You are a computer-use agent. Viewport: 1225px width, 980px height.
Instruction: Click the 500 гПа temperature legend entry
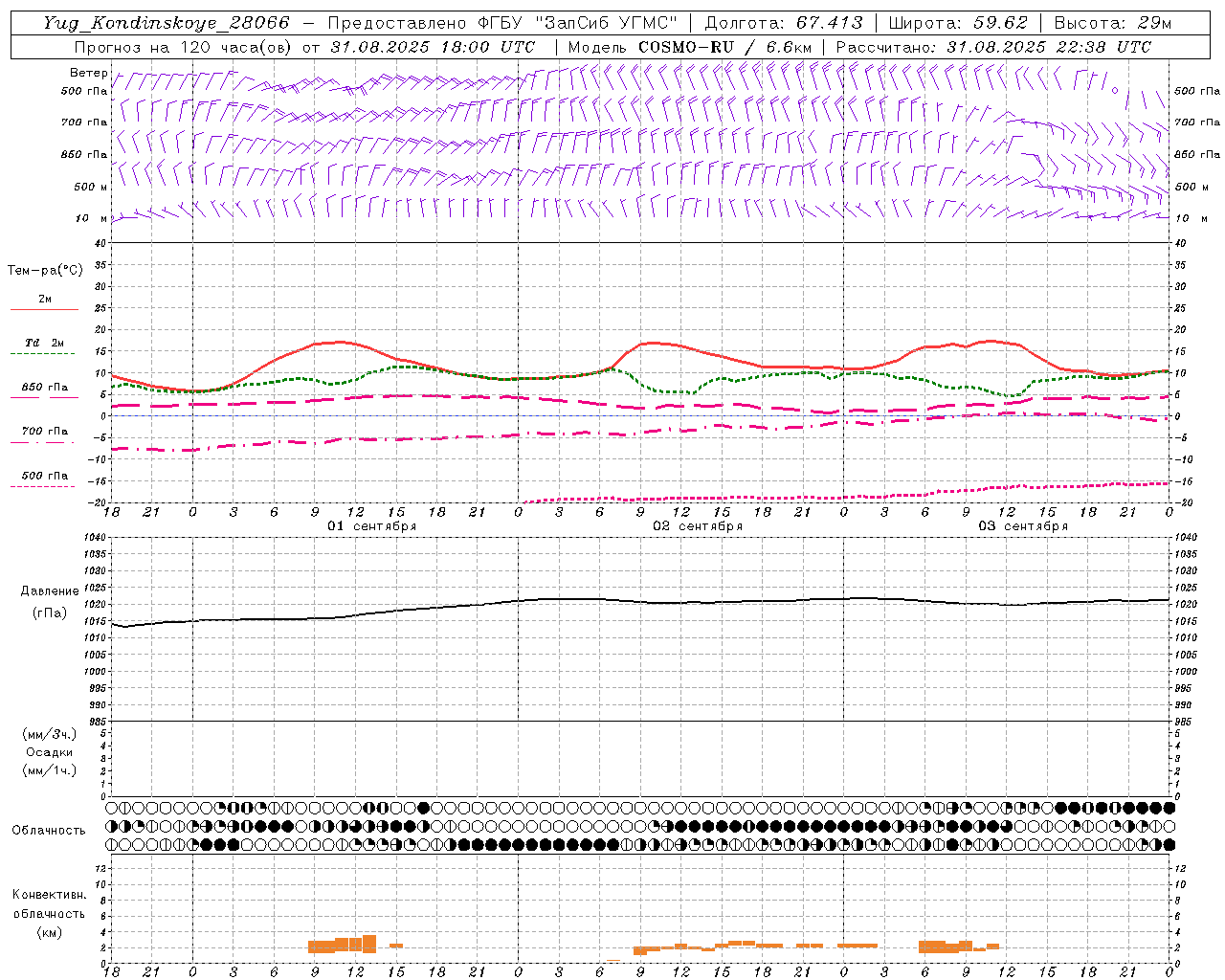tap(45, 476)
